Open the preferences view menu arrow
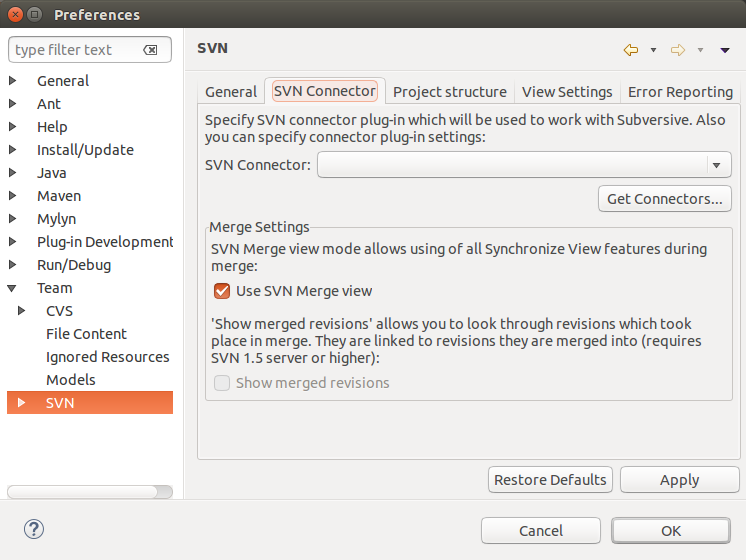 pyautogui.click(x=725, y=50)
